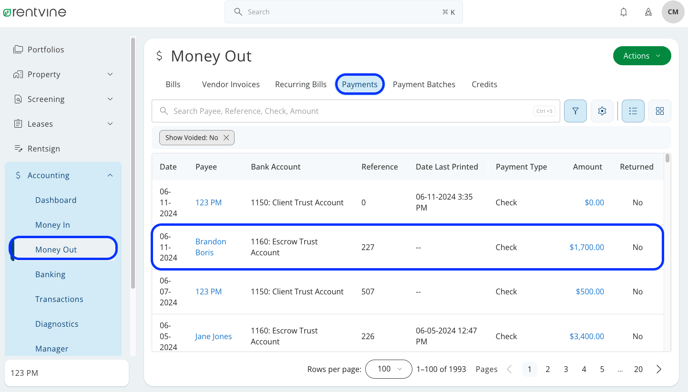Open the $1,700.00 amount link
688x392 pixels.
pos(587,247)
